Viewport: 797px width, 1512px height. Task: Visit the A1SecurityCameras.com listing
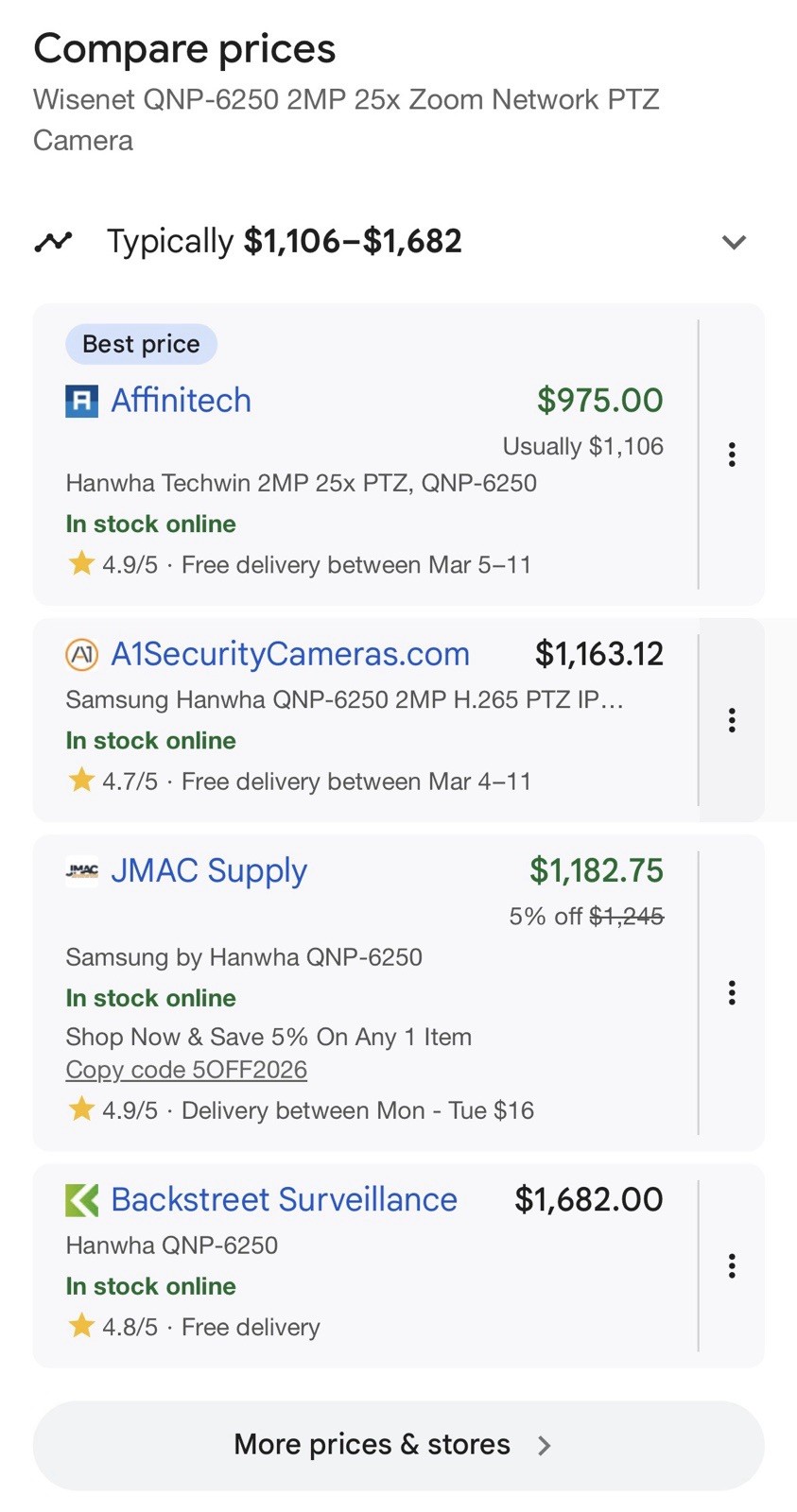[x=290, y=654]
